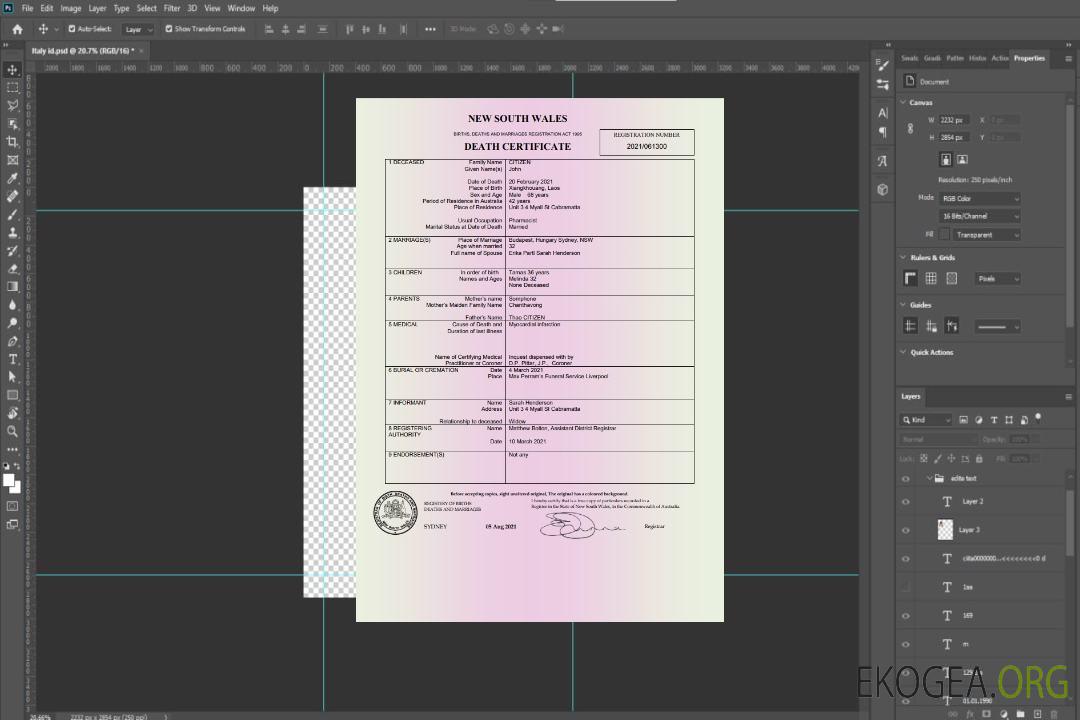Open the File menu
This screenshot has width=1080, height=720.
click(x=28, y=8)
